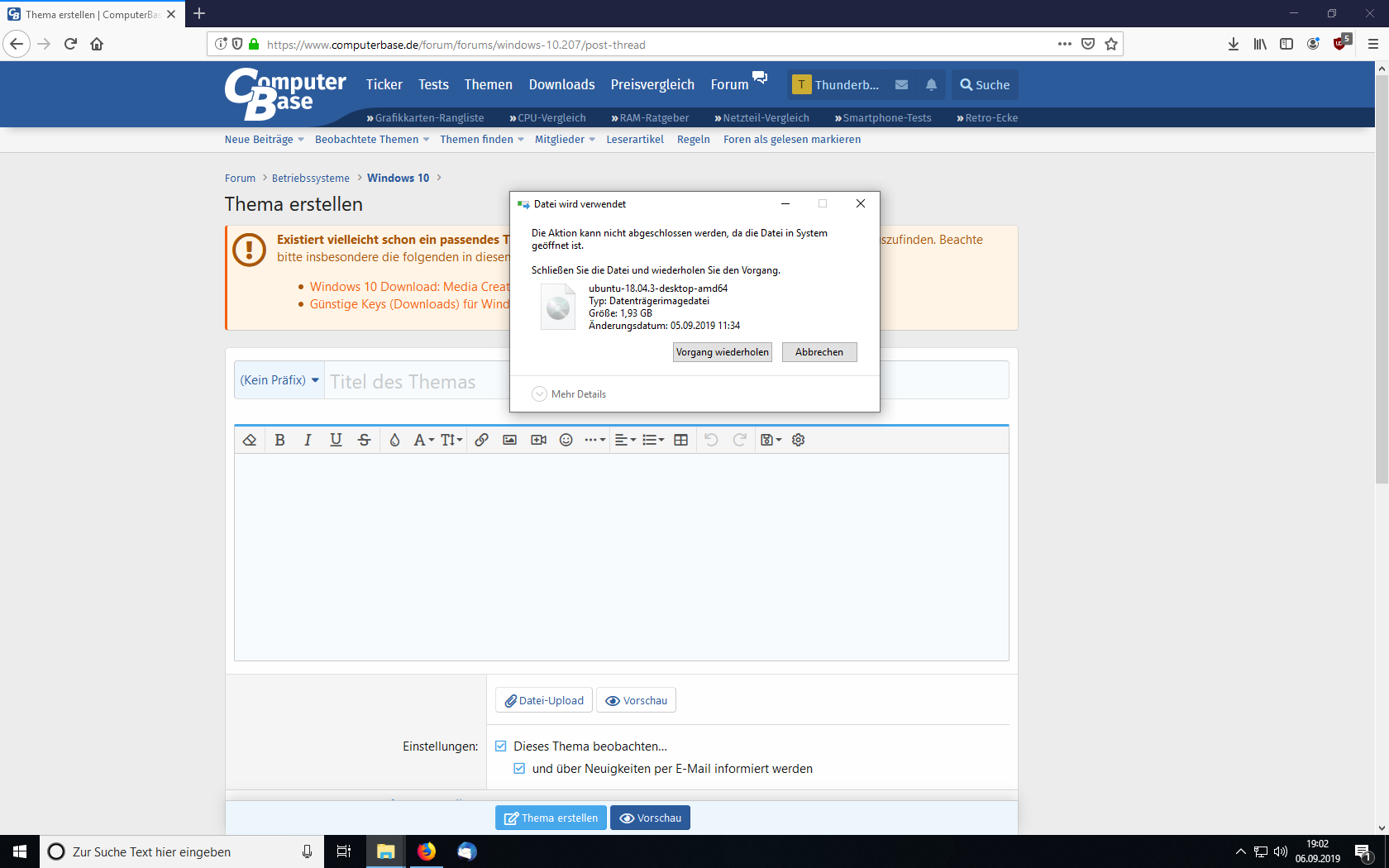Insert a table into the editor
Viewport: 1389px width, 868px height.
click(680, 440)
